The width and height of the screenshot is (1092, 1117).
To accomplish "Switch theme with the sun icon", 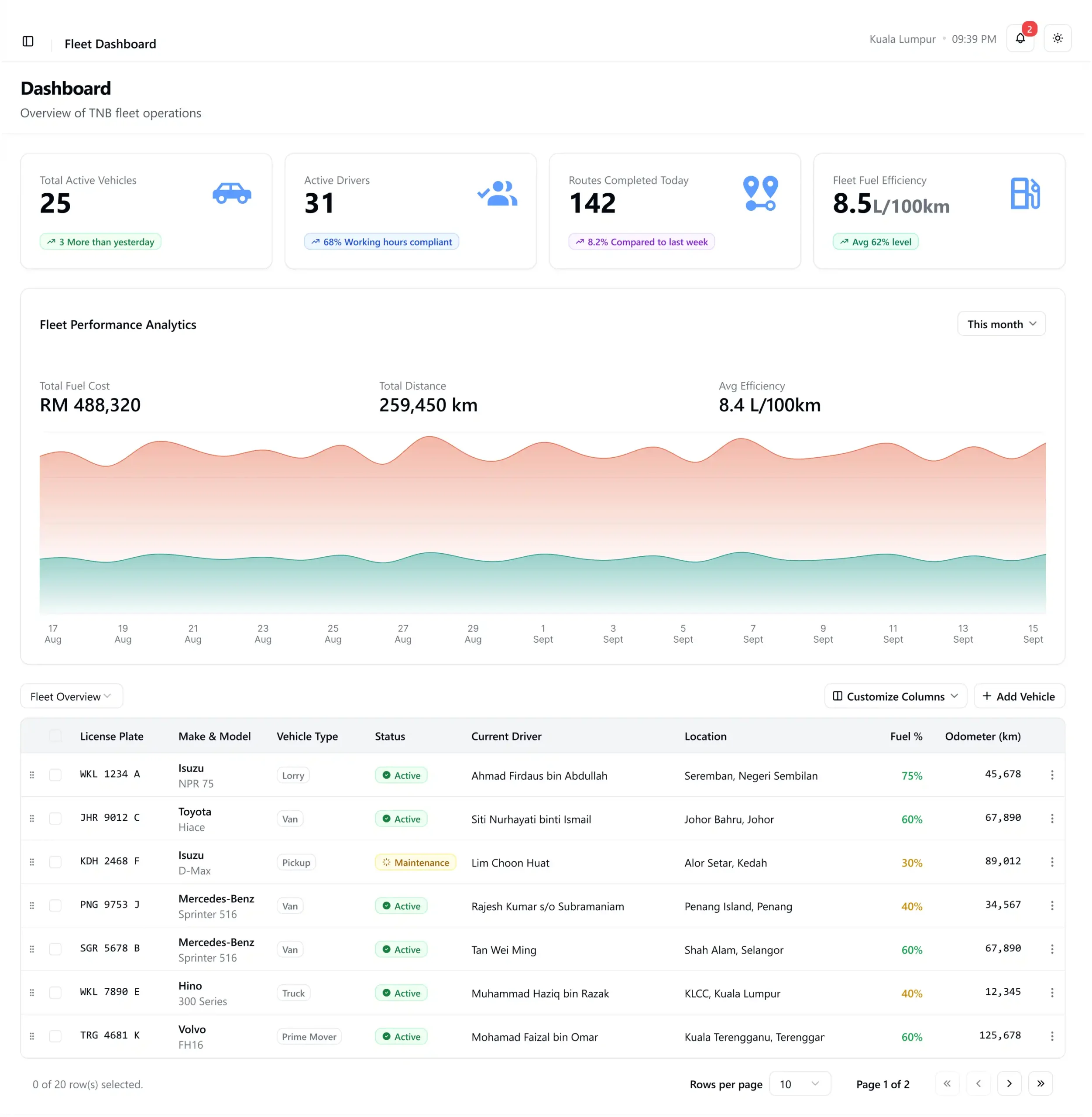I will pos(1058,38).
